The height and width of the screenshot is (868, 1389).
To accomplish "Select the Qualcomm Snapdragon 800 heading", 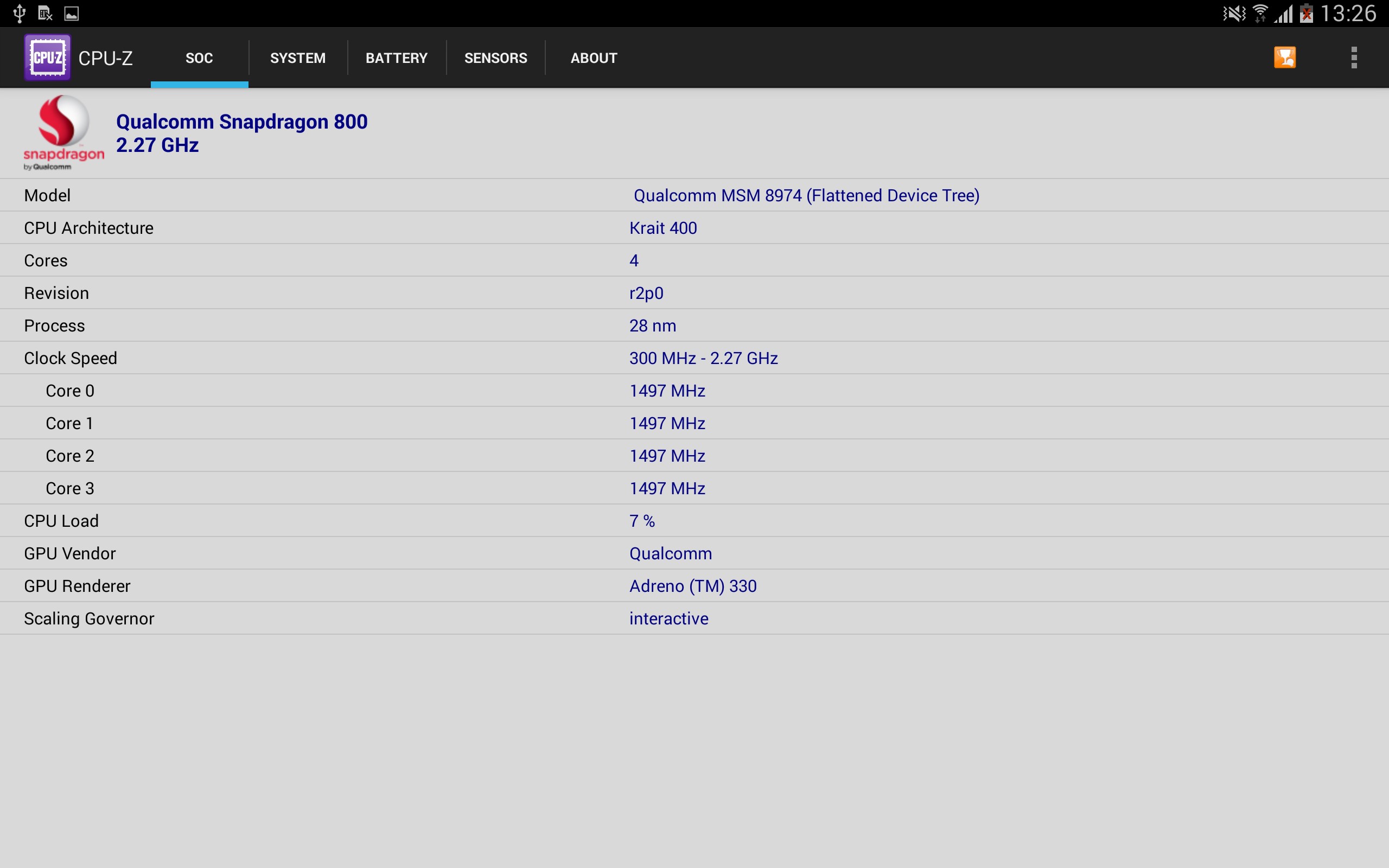I will (x=241, y=122).
